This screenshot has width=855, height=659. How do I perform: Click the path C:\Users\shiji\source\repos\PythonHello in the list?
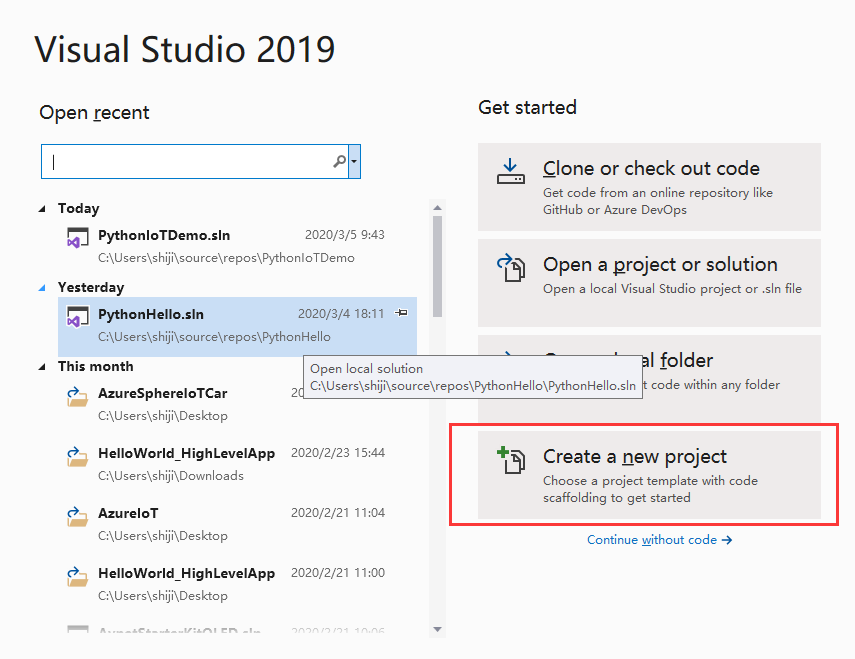pos(214,337)
